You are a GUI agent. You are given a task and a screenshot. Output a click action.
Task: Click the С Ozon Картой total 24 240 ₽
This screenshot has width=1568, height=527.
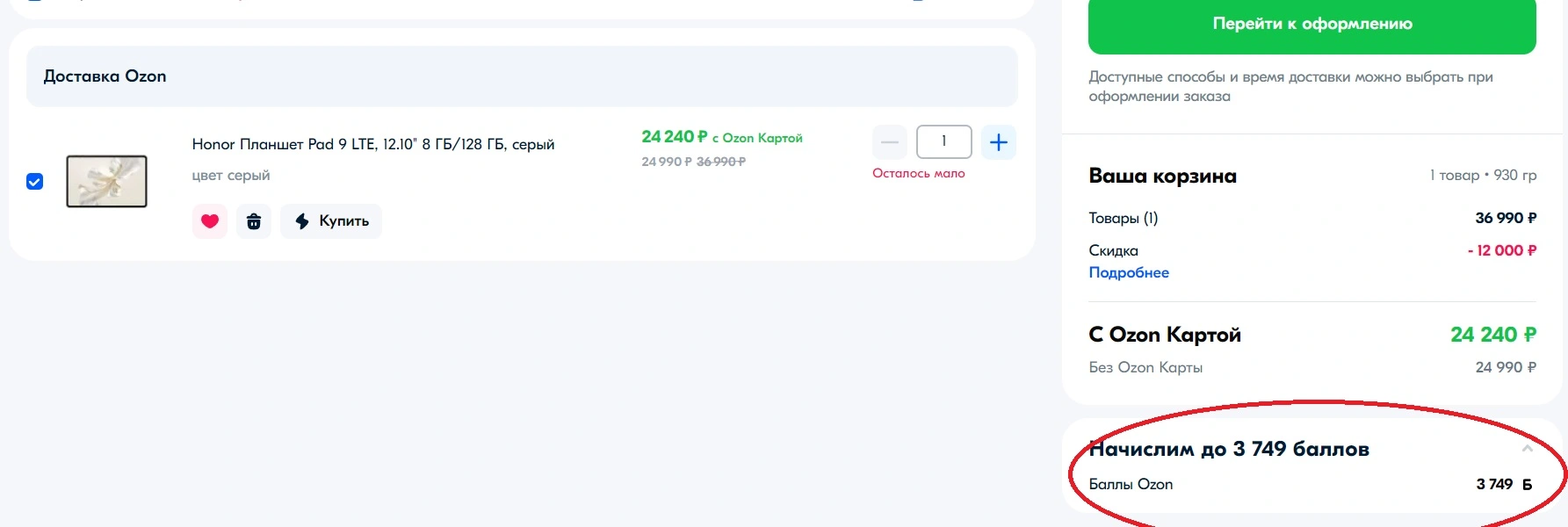point(1493,335)
